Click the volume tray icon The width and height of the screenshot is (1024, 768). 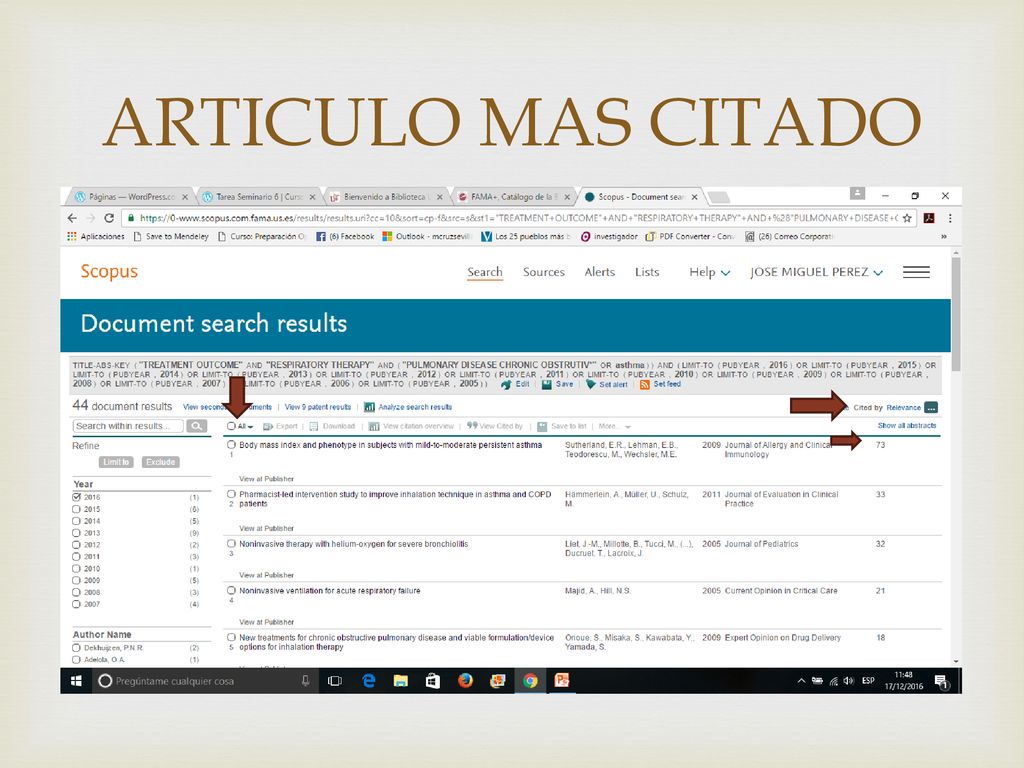(x=848, y=681)
